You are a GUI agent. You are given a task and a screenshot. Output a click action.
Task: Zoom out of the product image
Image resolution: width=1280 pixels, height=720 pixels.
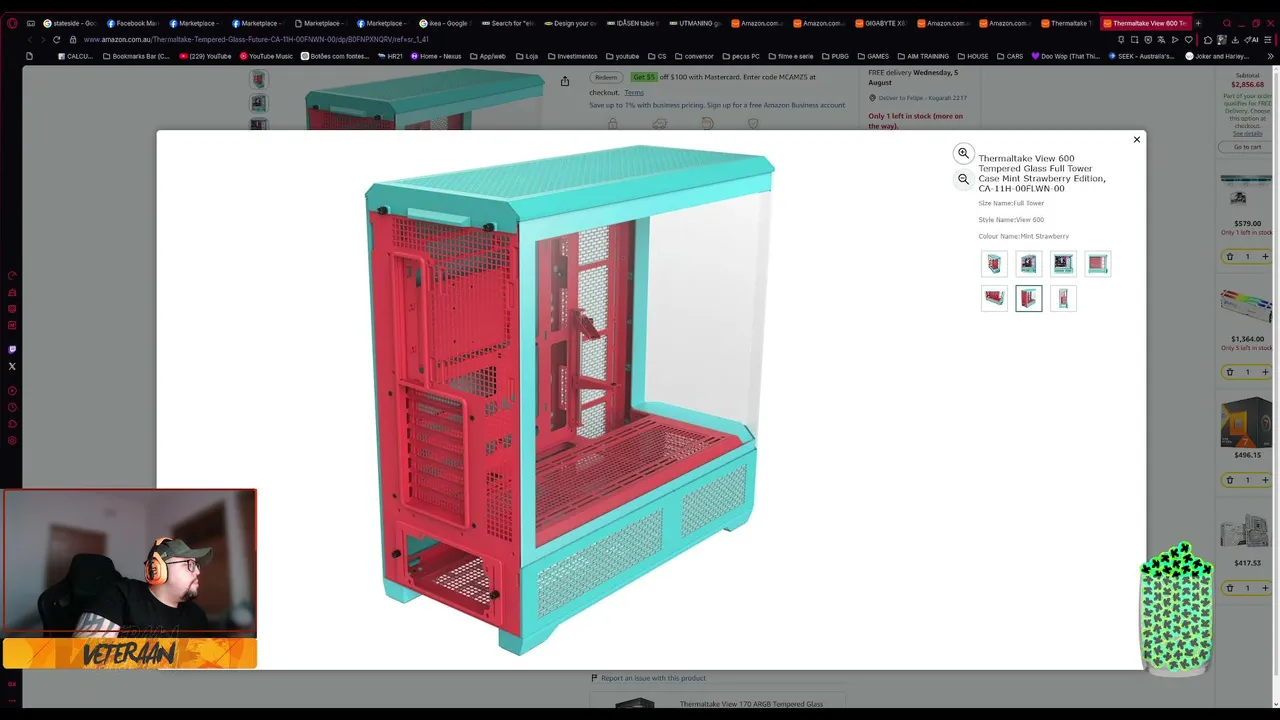[x=963, y=179]
